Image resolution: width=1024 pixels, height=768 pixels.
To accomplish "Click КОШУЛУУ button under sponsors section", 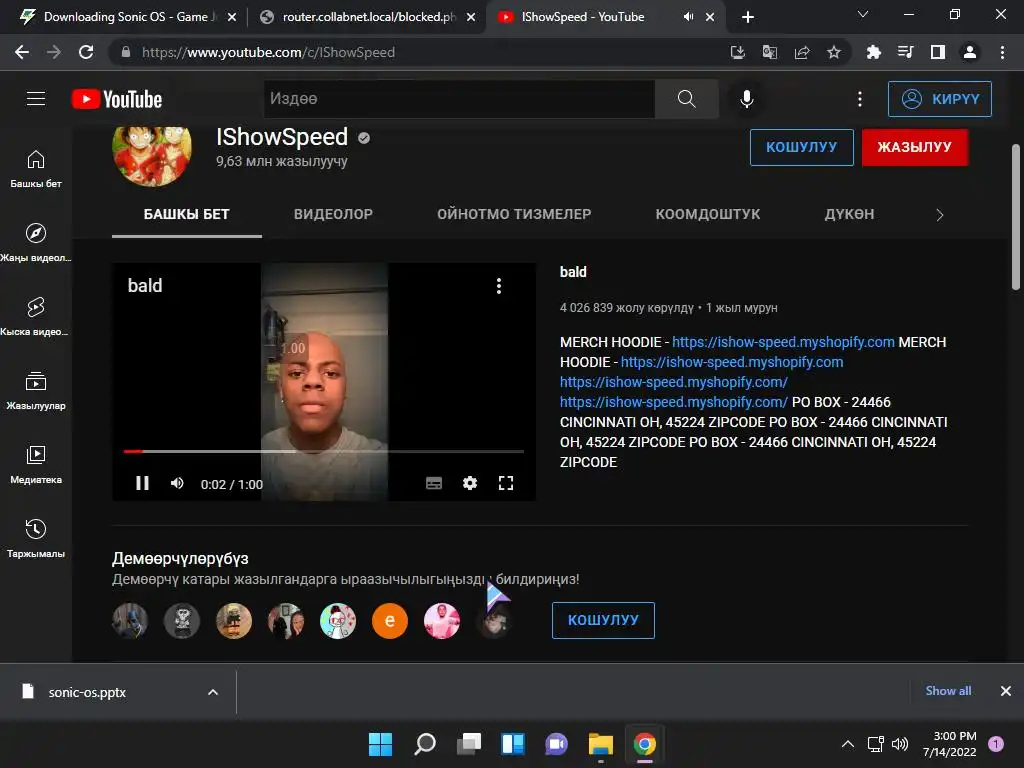I will click(603, 620).
